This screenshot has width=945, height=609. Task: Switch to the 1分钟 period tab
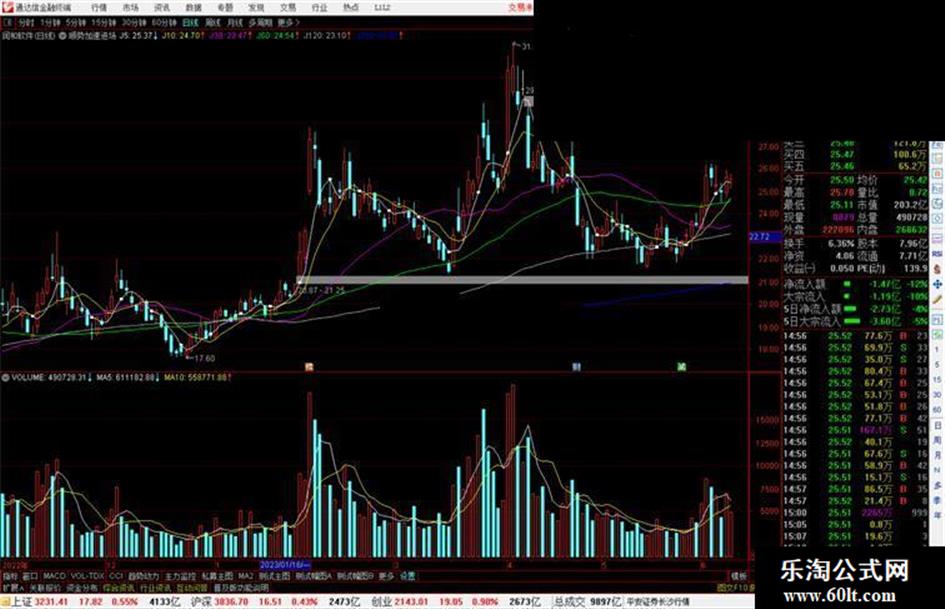tap(51, 23)
